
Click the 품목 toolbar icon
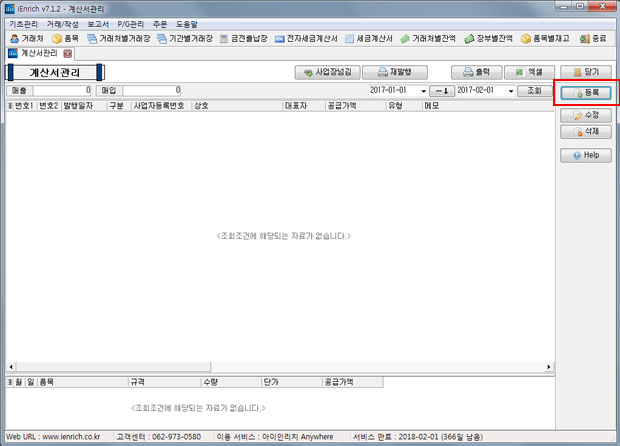65,38
